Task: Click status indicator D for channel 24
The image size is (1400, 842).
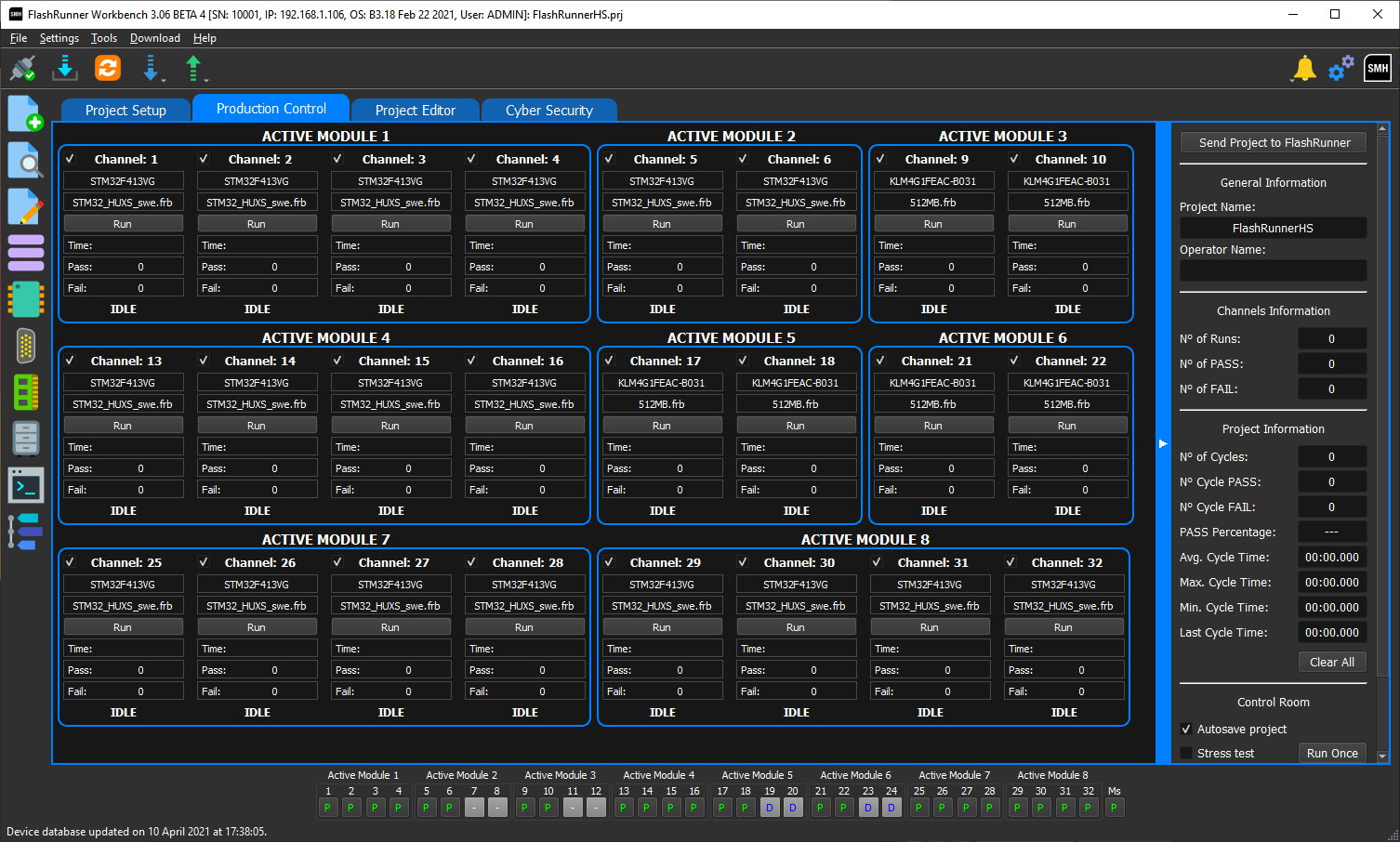Action: point(892,808)
